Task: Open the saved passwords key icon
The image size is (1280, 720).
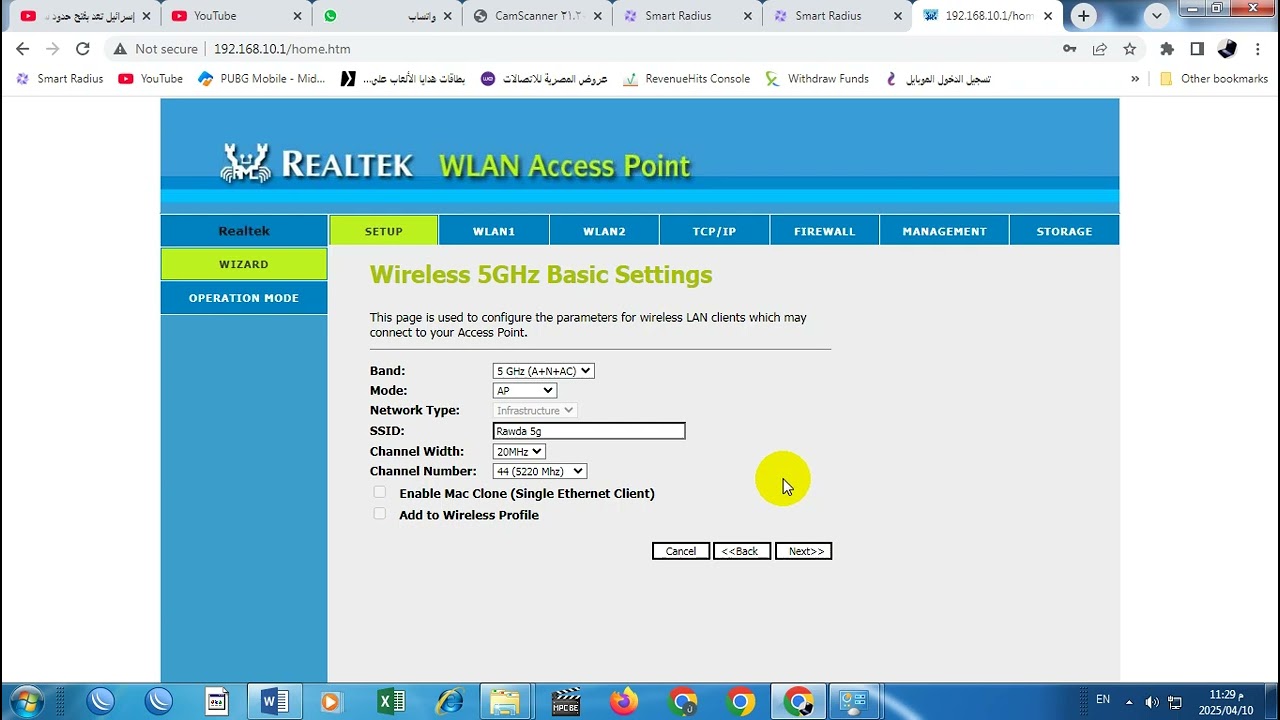Action: pyautogui.click(x=1070, y=49)
